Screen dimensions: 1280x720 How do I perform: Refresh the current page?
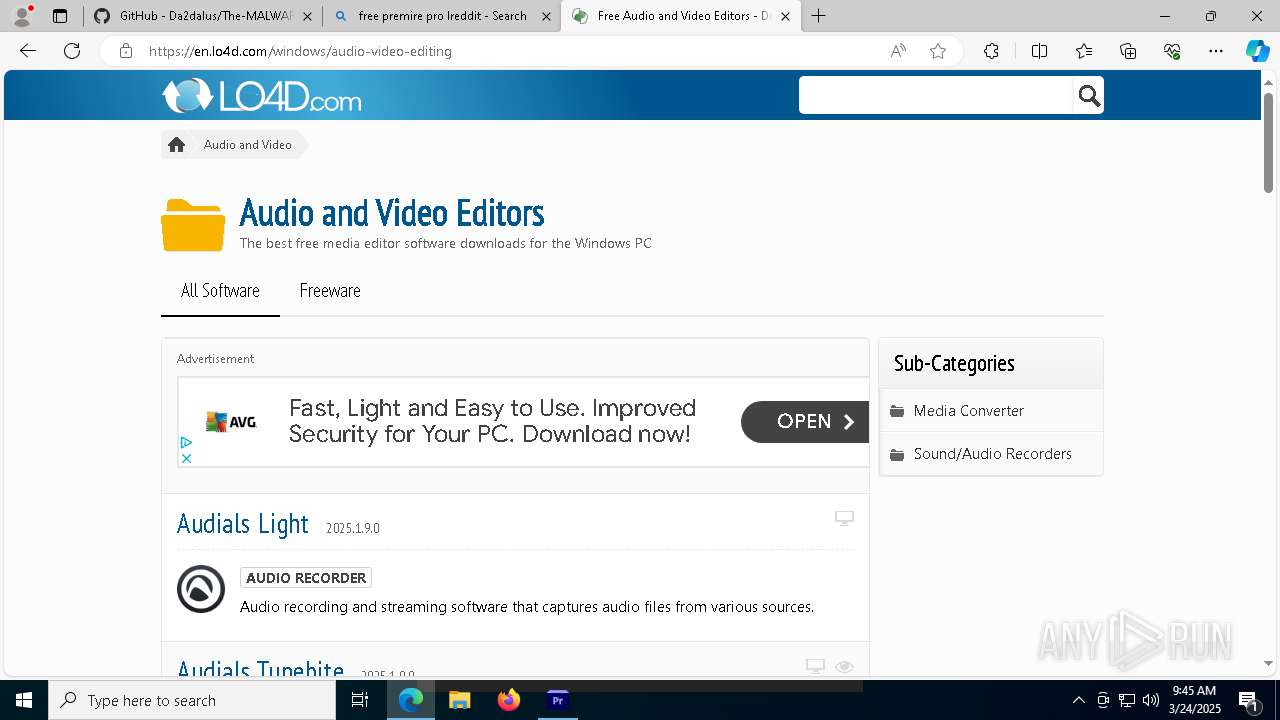72,51
